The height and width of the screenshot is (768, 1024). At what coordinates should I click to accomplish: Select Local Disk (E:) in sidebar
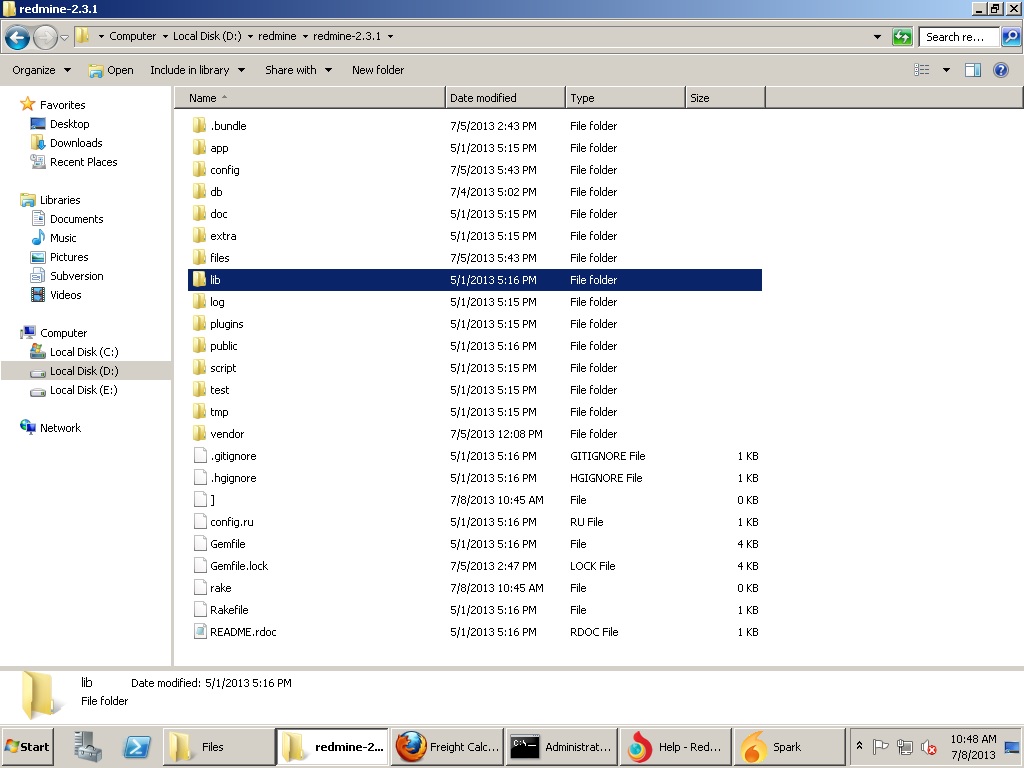click(84, 390)
